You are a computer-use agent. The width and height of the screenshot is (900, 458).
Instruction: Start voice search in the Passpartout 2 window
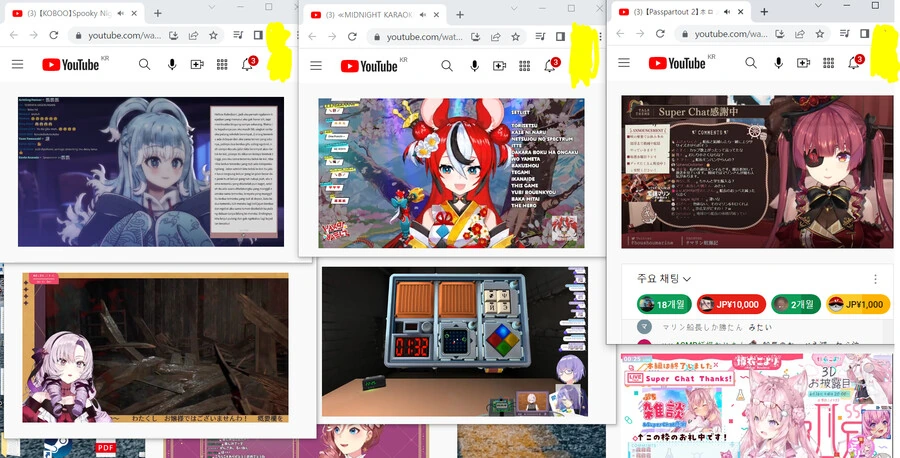point(778,63)
